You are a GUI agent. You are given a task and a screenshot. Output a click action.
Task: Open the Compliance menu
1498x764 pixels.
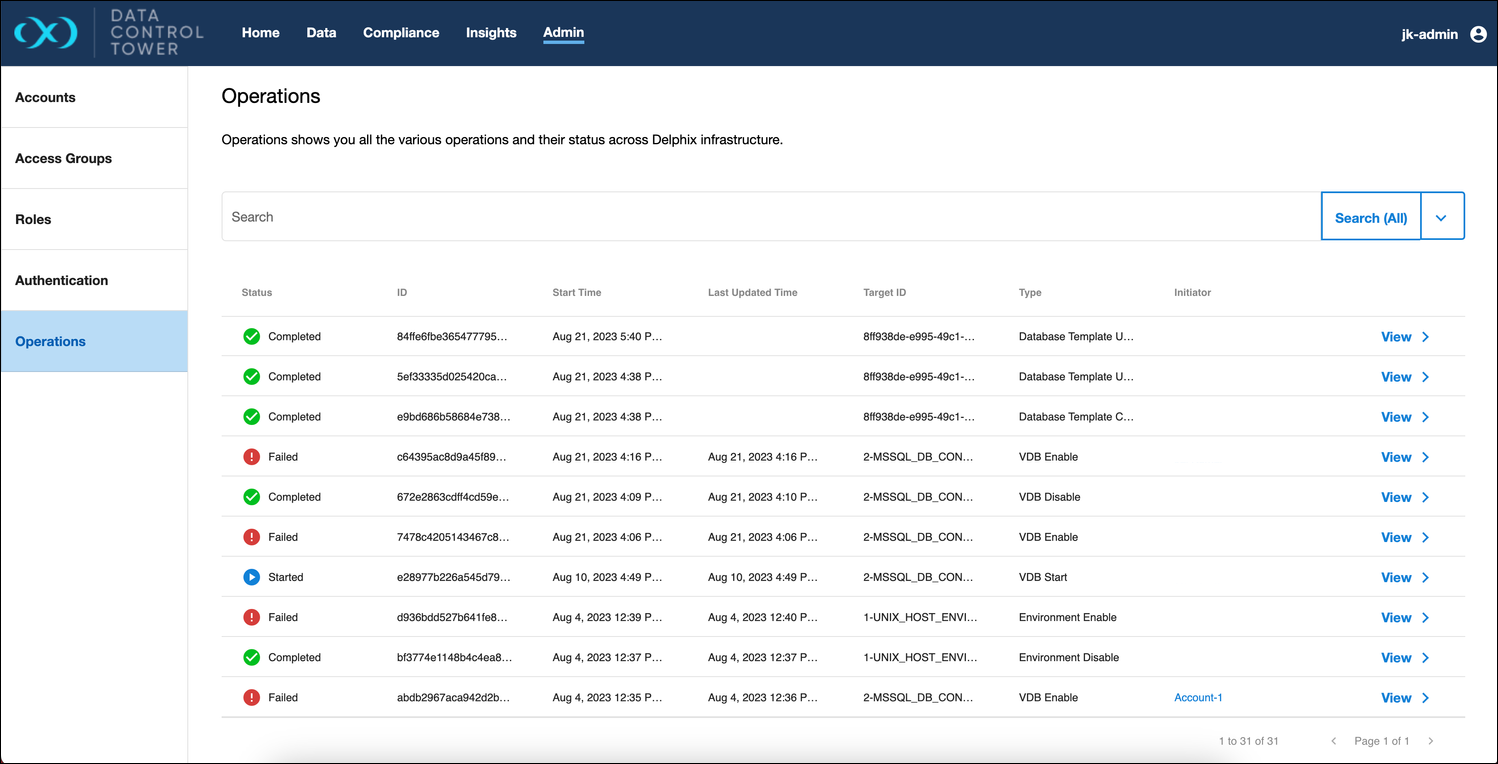click(401, 33)
